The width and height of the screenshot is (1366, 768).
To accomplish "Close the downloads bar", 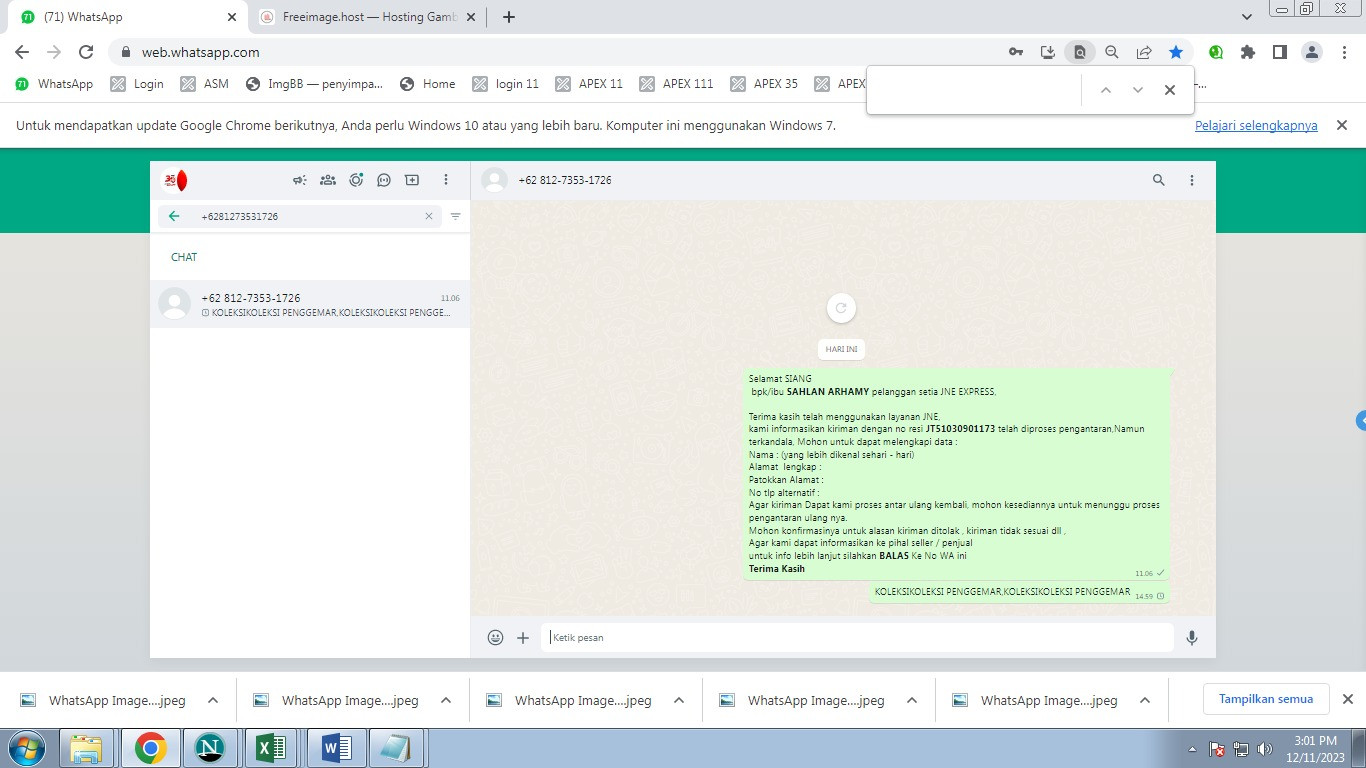I will (x=1347, y=699).
